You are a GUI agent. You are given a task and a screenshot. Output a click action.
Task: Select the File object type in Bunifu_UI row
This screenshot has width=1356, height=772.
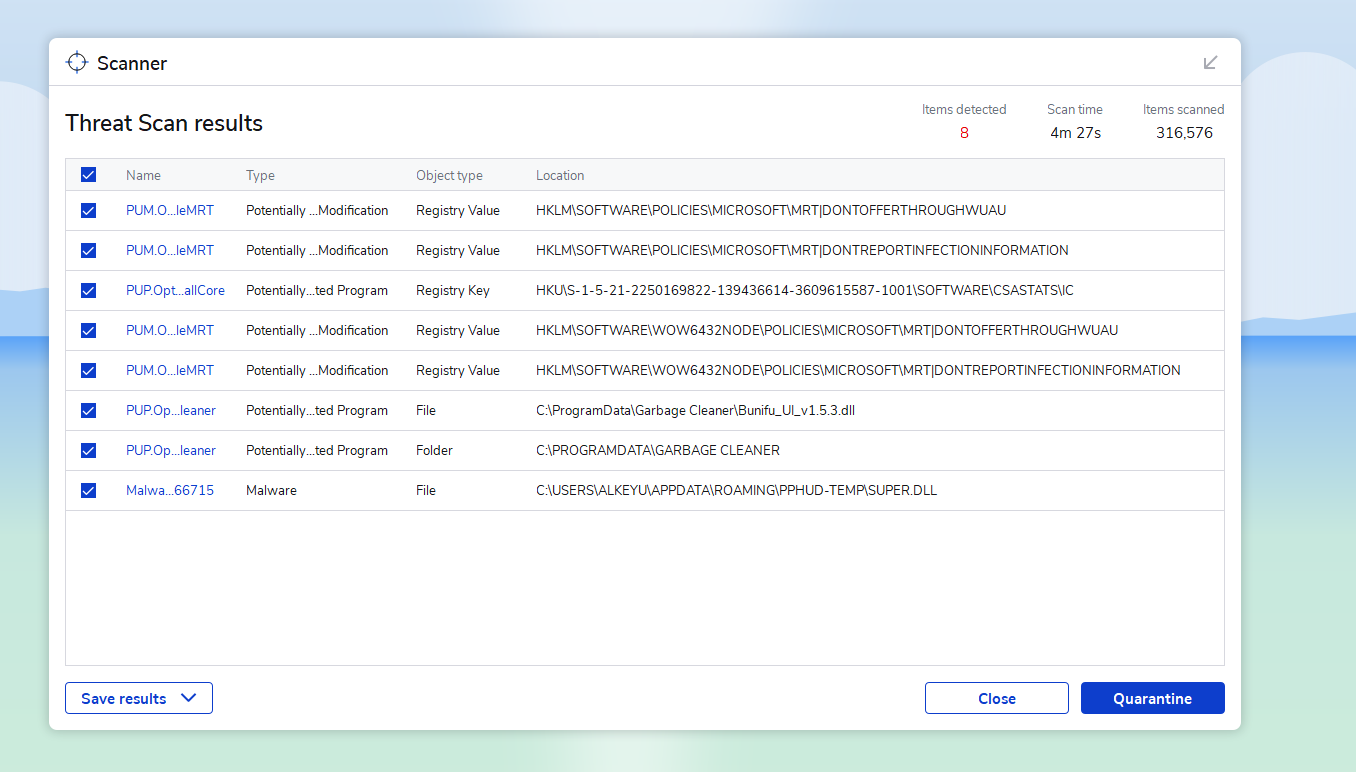coord(426,411)
